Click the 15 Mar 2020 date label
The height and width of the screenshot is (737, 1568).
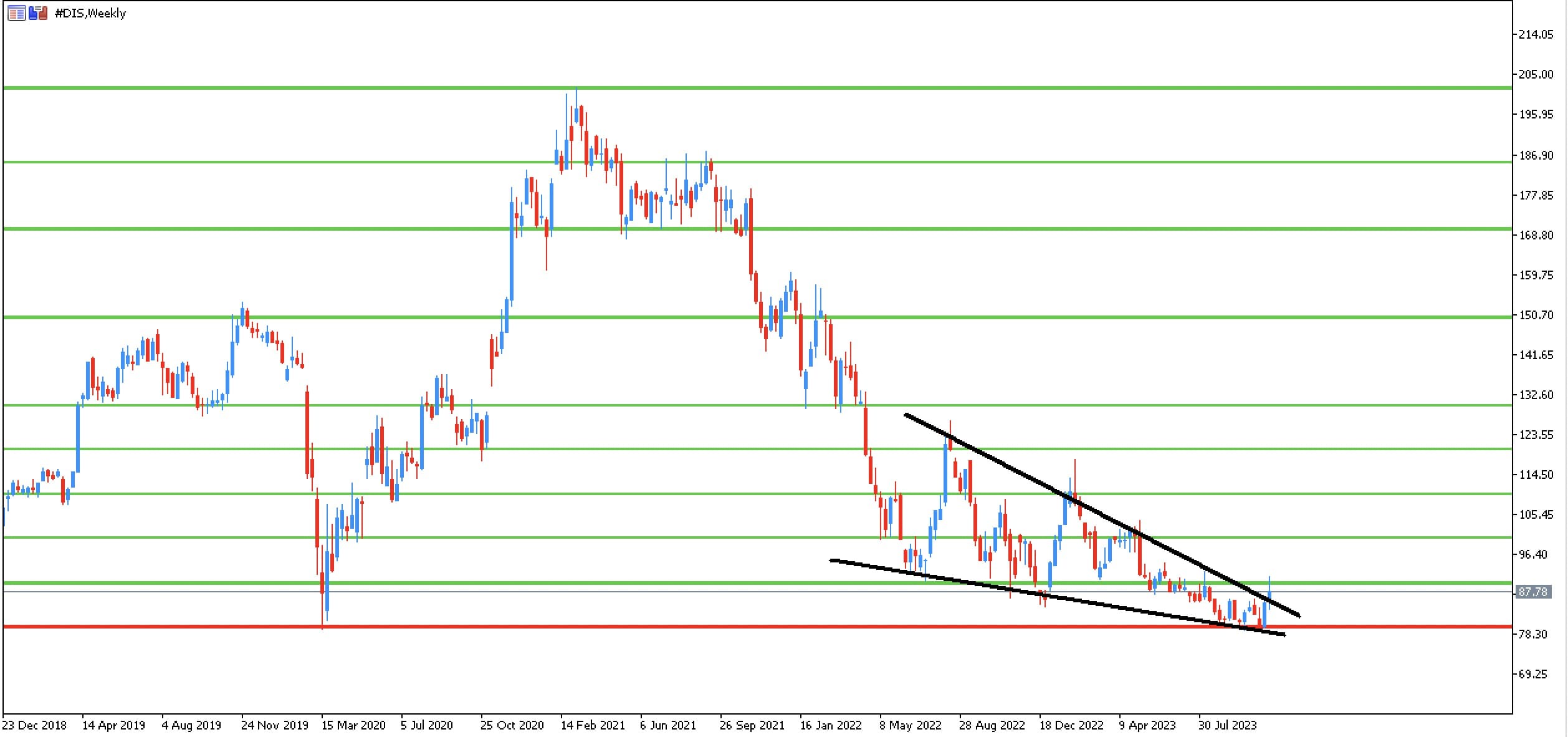coord(354,726)
